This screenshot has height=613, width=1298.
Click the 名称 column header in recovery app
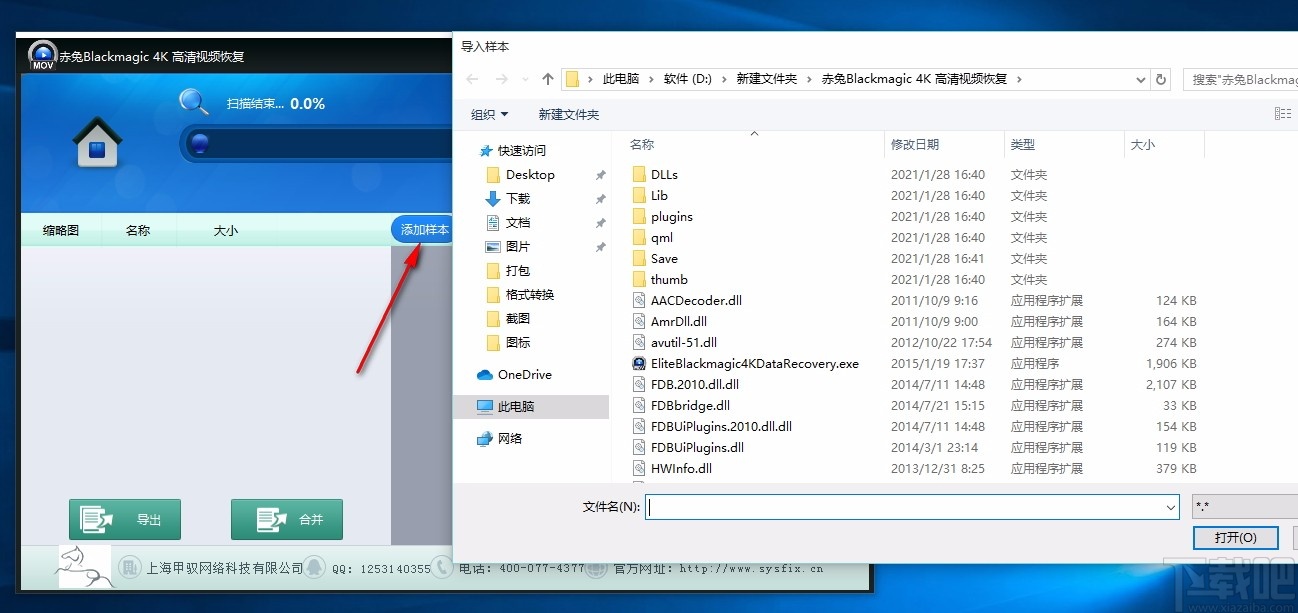[138, 230]
